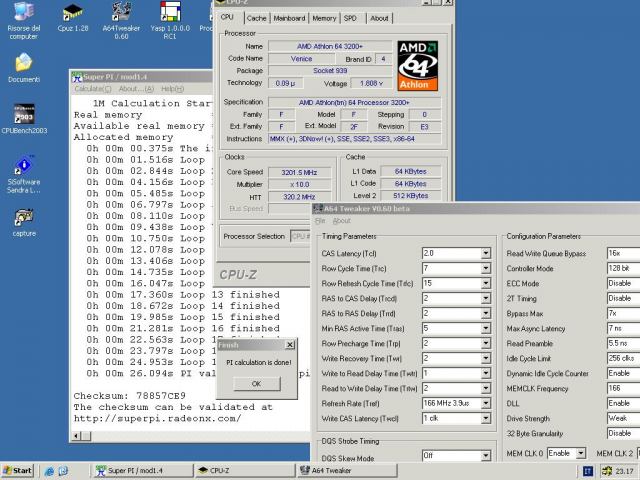Image resolution: width=640 pixels, height=480 pixels.
Task: Click Processor Selection CPU field in CPU-Z
Action: point(300,236)
